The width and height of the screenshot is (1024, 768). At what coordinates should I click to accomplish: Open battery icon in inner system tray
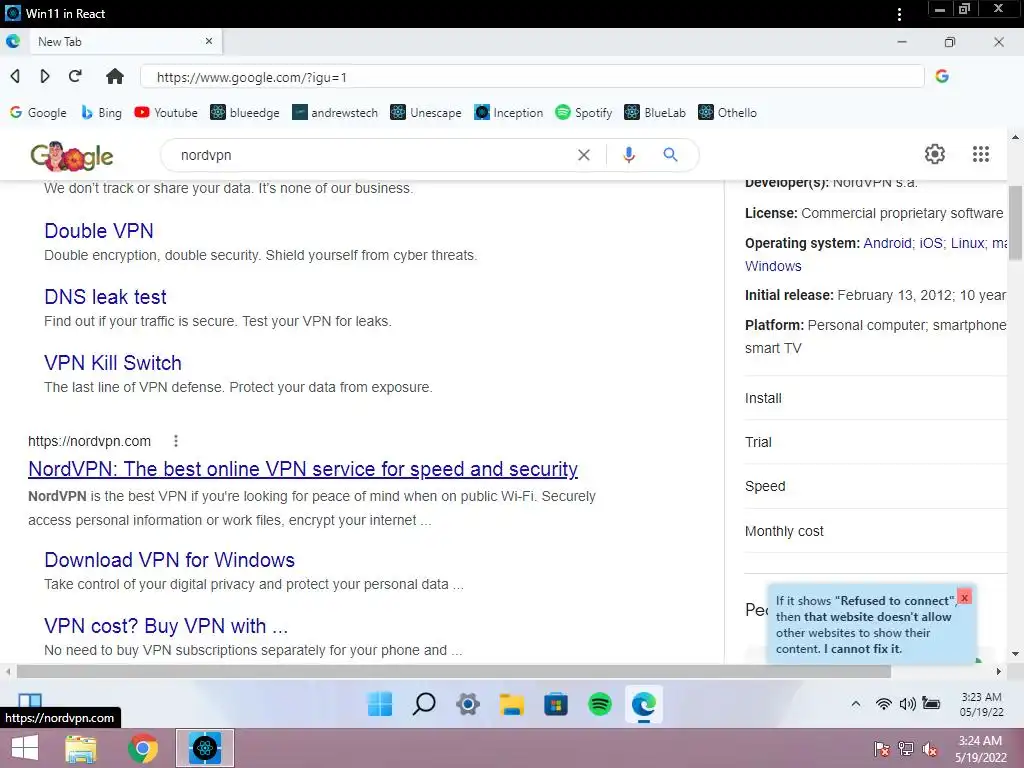click(x=931, y=703)
